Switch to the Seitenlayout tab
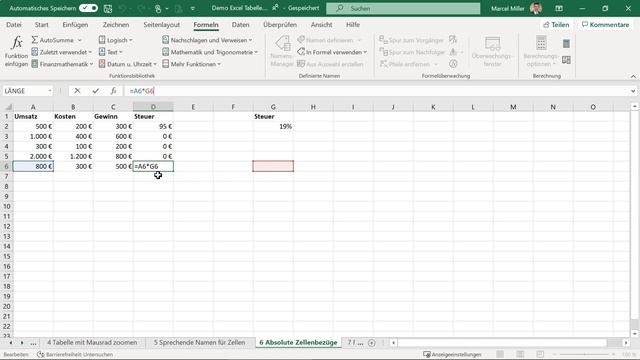The height and width of the screenshot is (360, 640). click(162, 25)
